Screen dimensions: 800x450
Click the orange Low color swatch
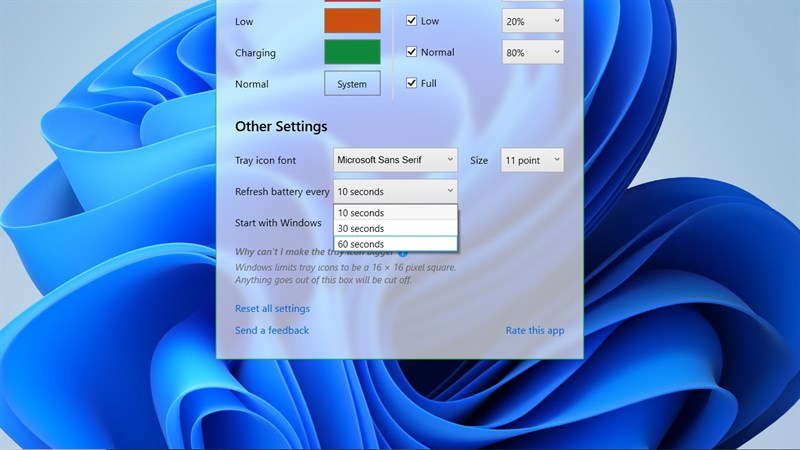352,21
